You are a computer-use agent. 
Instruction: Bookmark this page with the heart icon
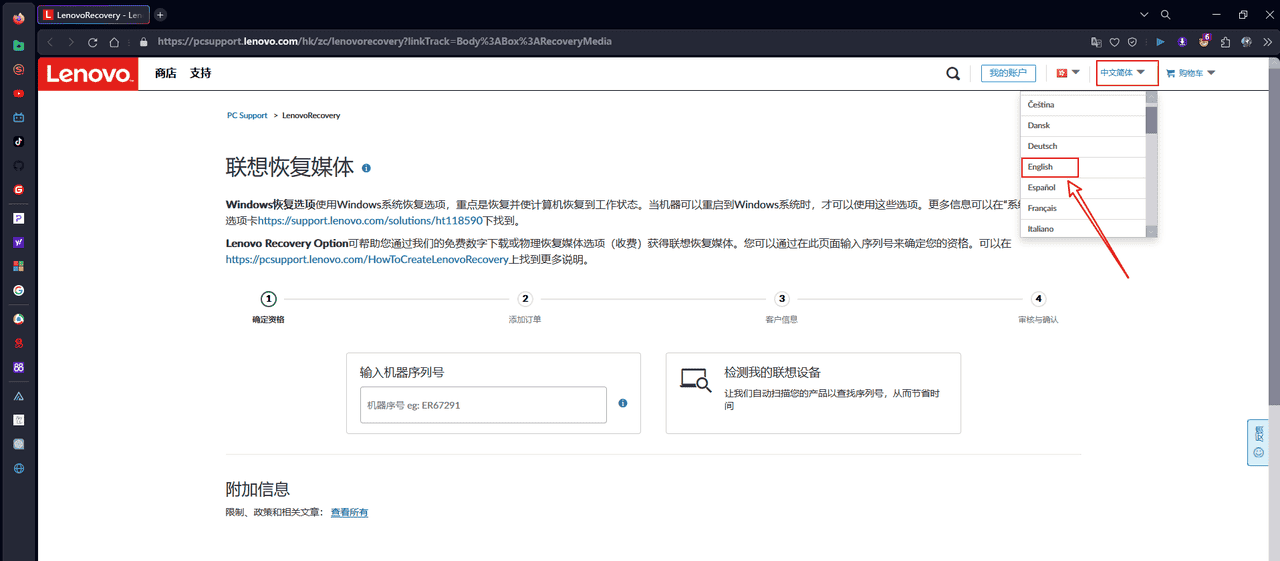(x=1115, y=42)
